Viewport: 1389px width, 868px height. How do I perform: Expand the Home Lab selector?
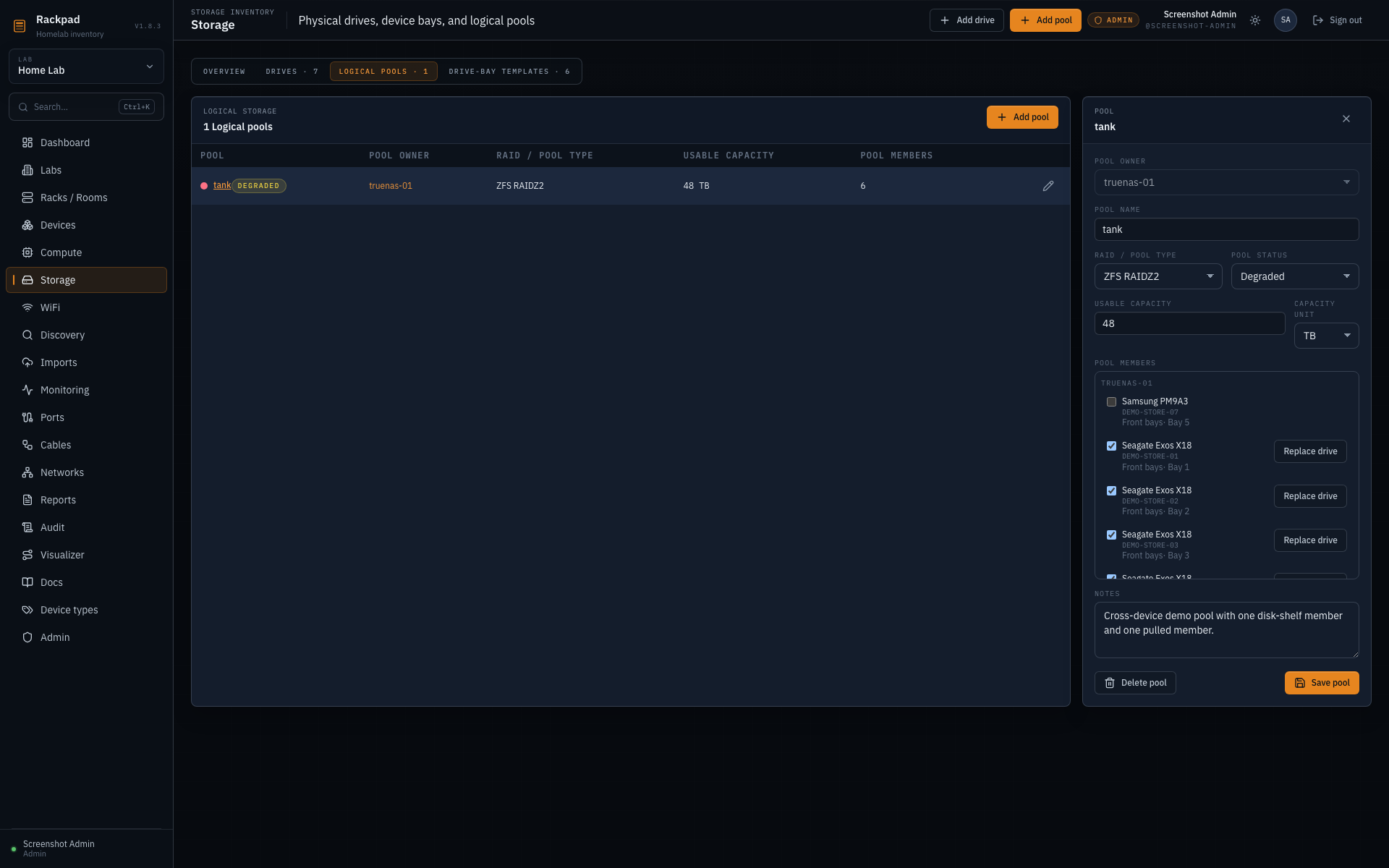[86, 66]
